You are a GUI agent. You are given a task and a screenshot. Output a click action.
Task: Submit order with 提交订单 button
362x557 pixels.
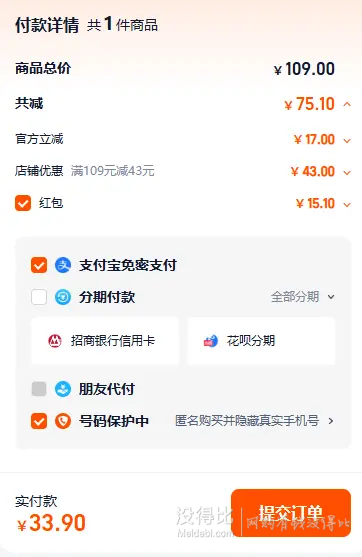point(291,513)
